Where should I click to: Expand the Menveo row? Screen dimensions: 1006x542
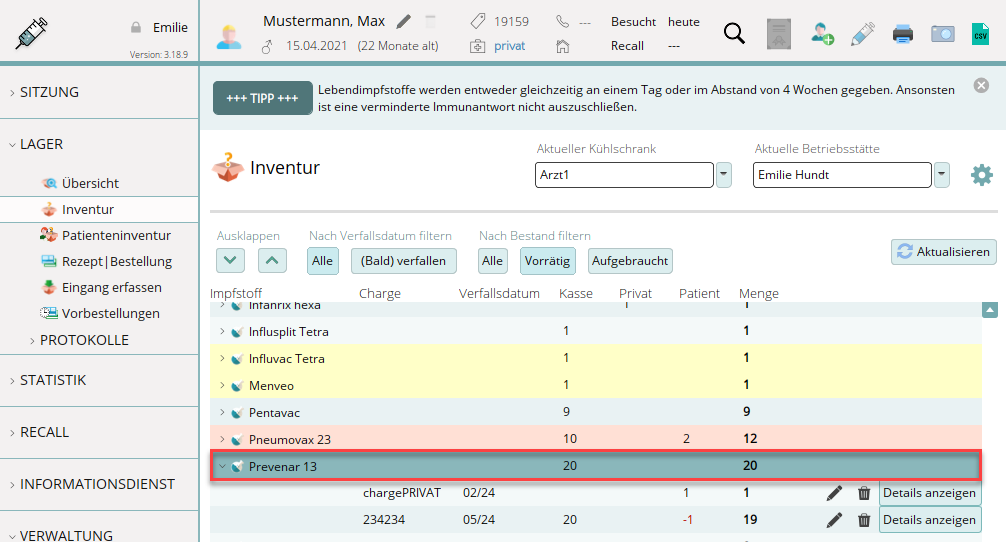(x=222, y=385)
